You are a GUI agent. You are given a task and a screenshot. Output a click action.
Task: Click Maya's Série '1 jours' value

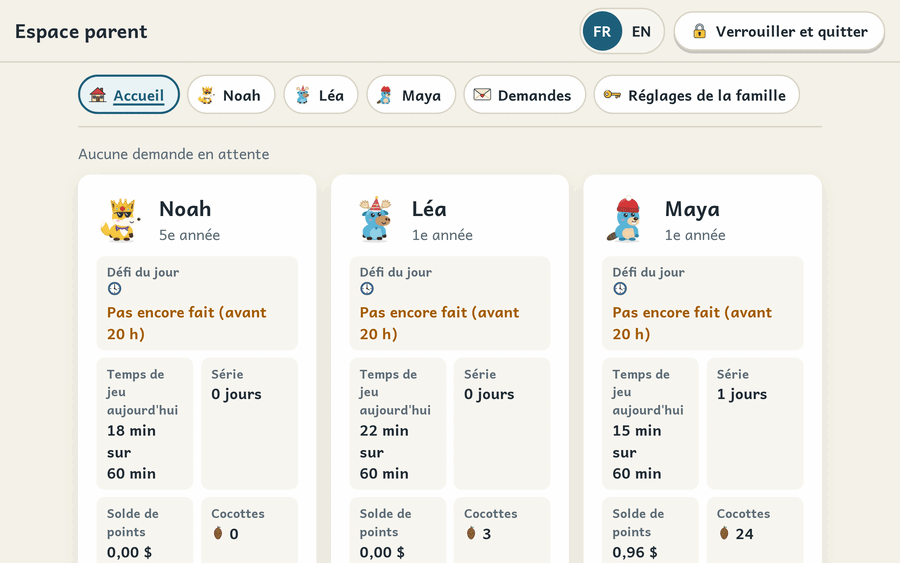point(742,395)
